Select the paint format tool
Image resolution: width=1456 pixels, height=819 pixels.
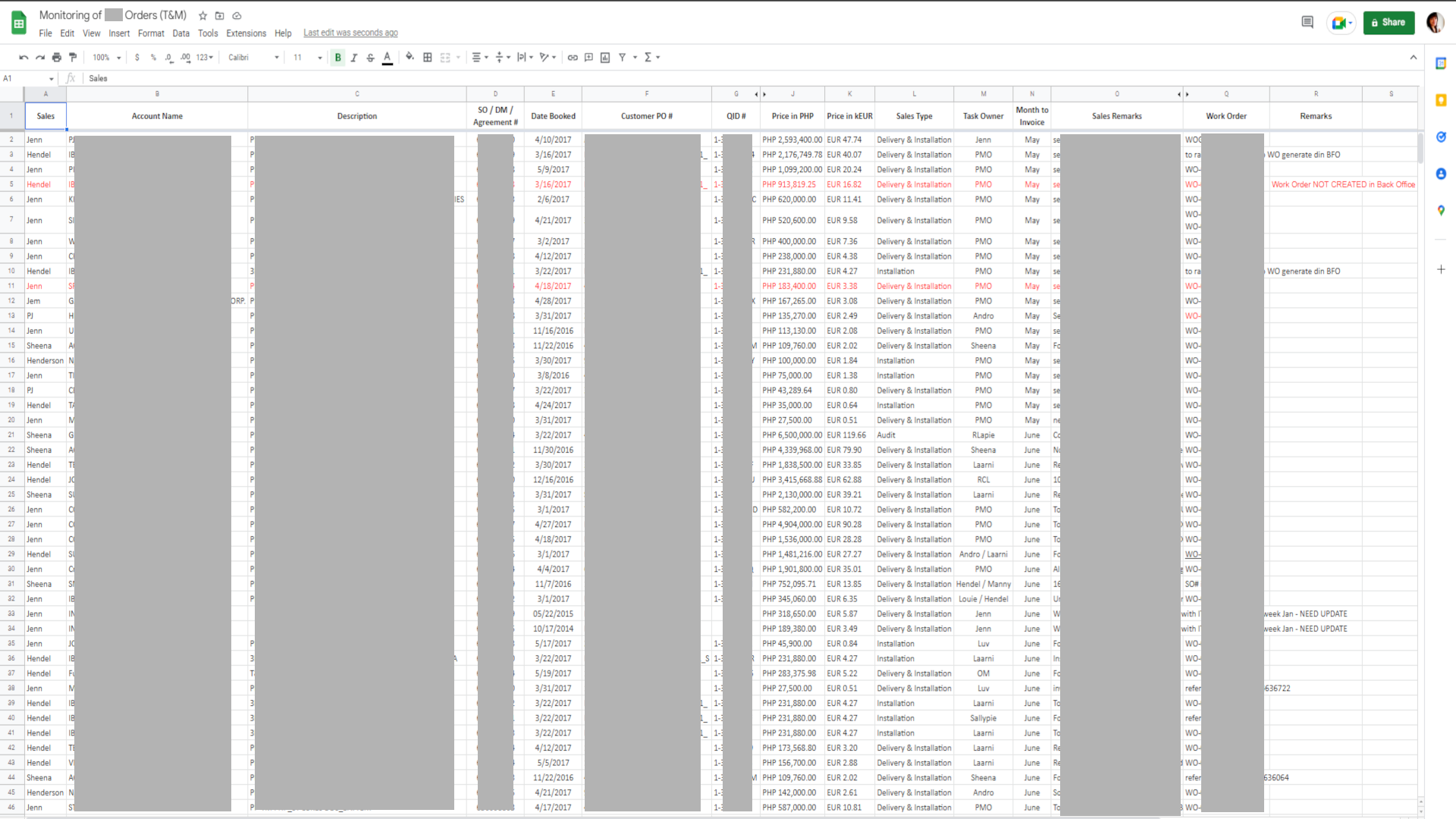point(73,58)
